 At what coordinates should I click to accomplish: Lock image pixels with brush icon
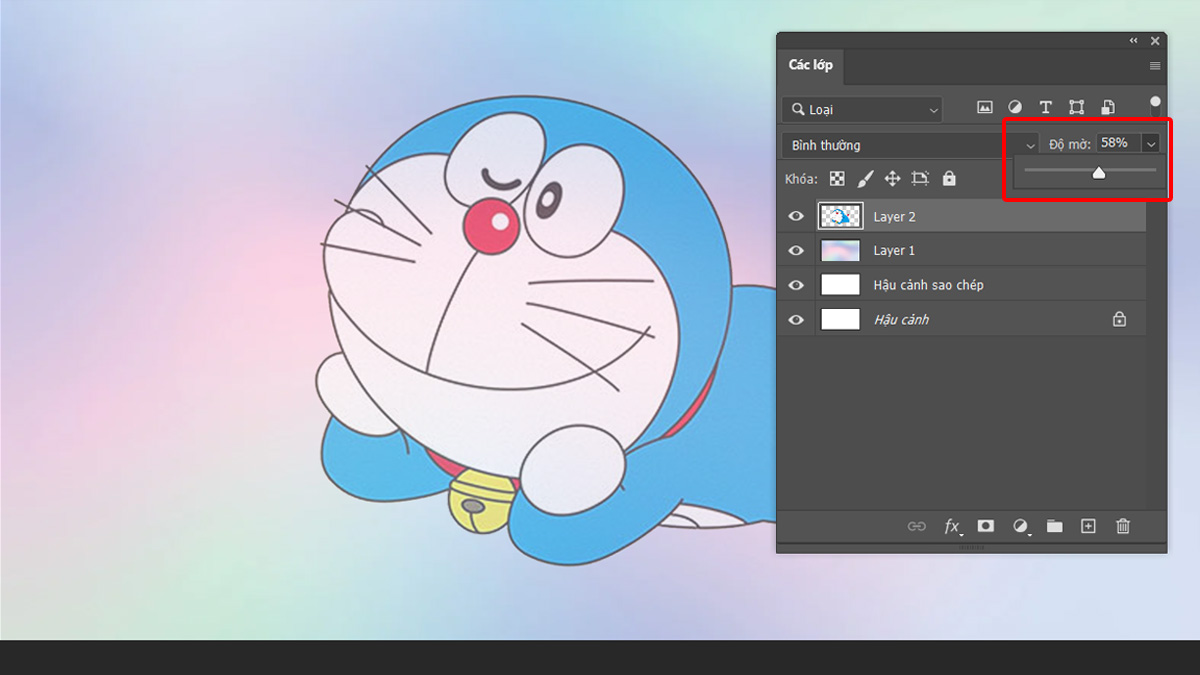[865, 179]
